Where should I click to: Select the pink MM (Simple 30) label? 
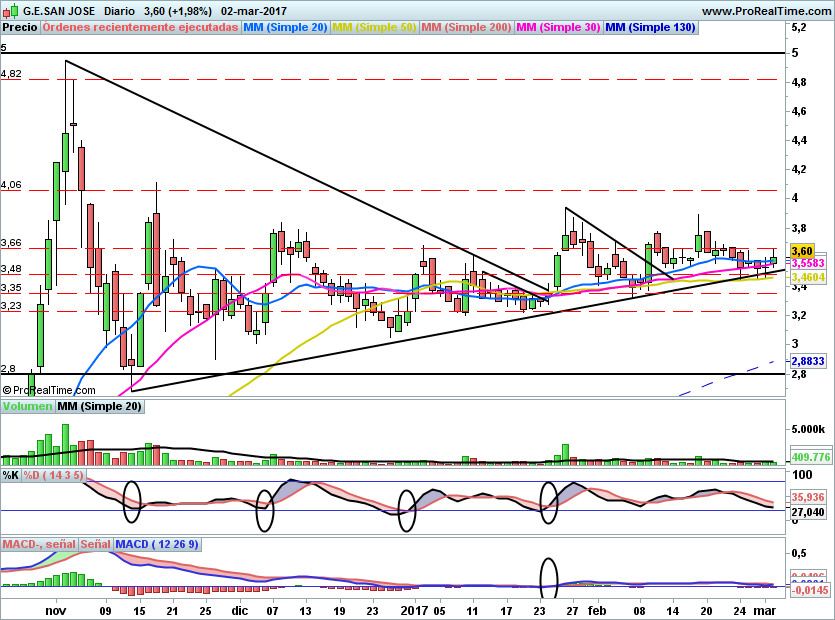[x=558, y=28]
